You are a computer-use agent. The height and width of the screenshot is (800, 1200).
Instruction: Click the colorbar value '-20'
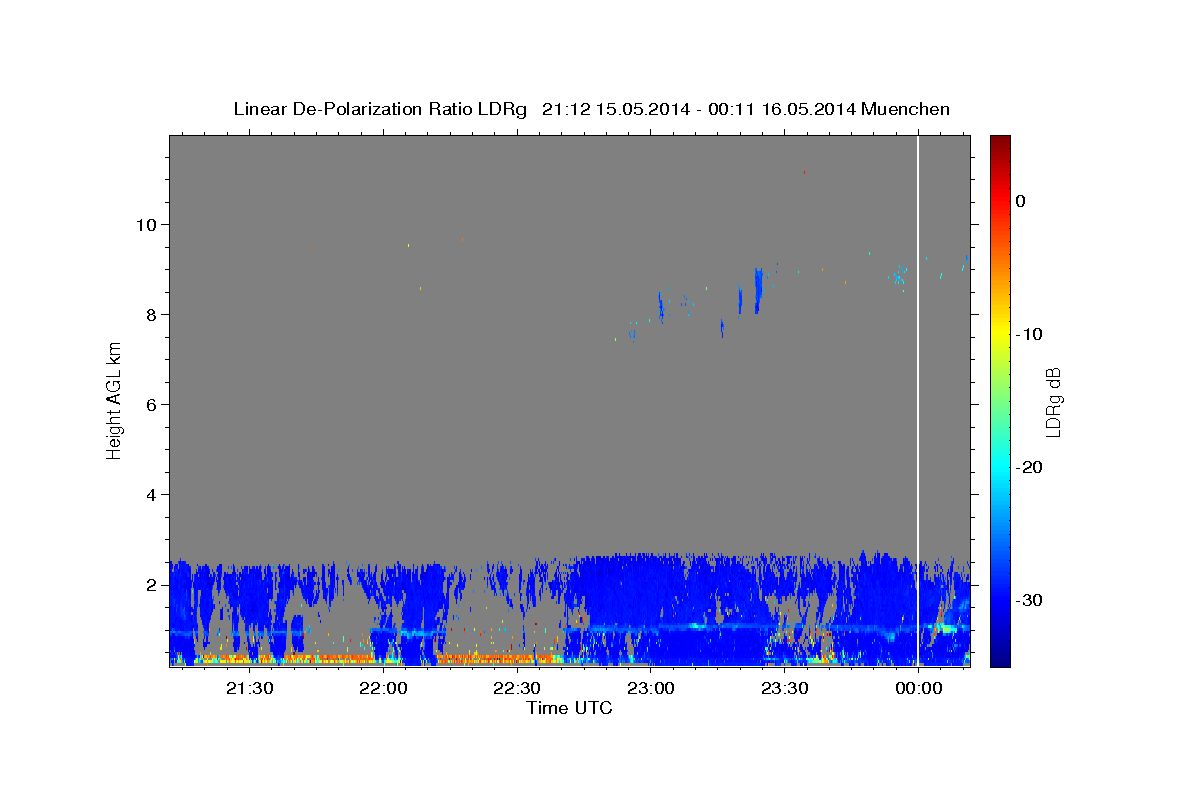pyautogui.click(x=1029, y=467)
